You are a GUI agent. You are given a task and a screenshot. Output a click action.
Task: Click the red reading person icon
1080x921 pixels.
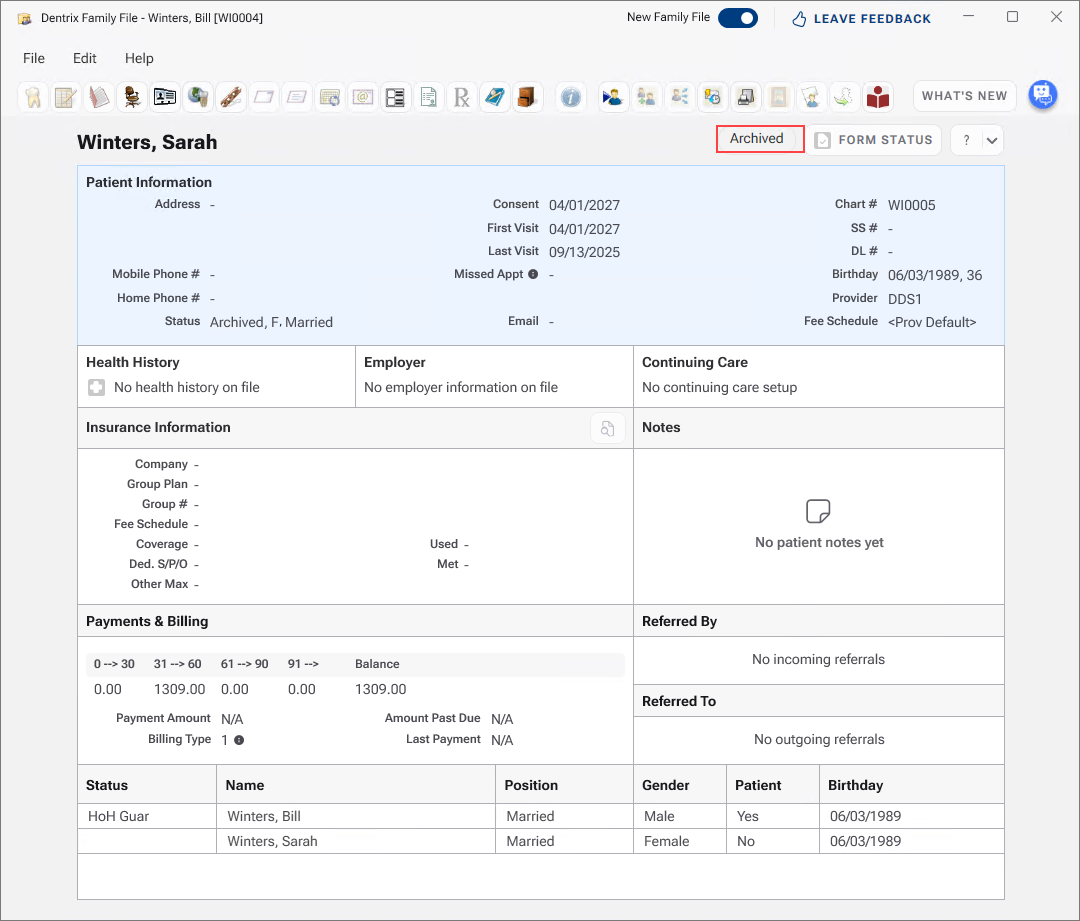pyautogui.click(x=878, y=97)
